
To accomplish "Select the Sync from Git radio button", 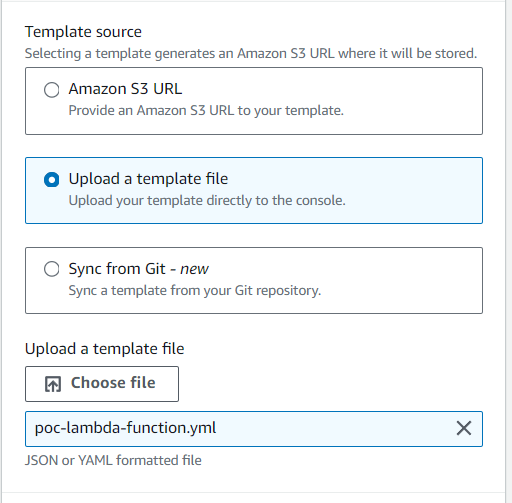I will [x=52, y=269].
